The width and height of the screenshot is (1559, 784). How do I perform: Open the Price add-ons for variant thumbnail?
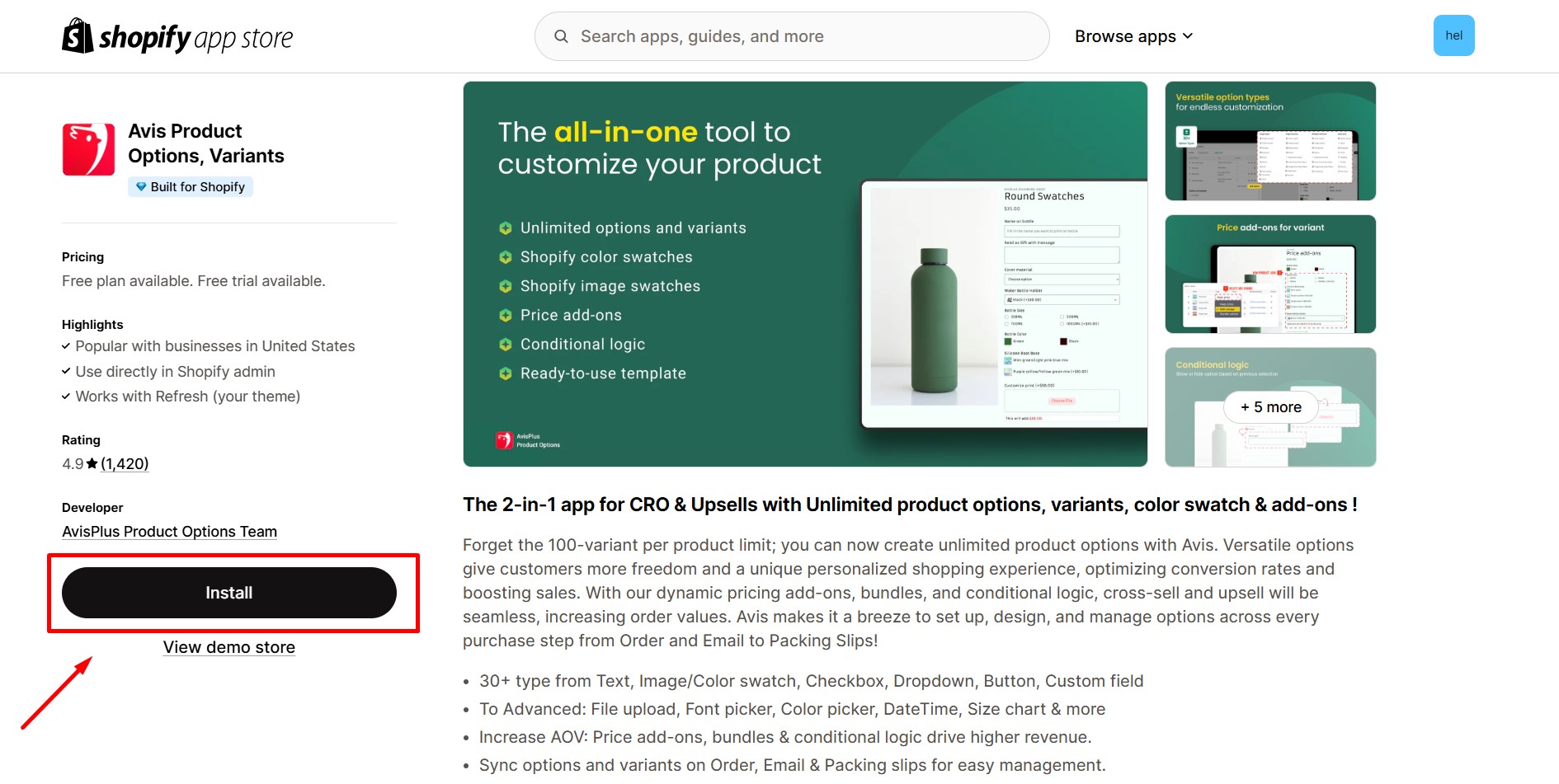(x=1270, y=275)
